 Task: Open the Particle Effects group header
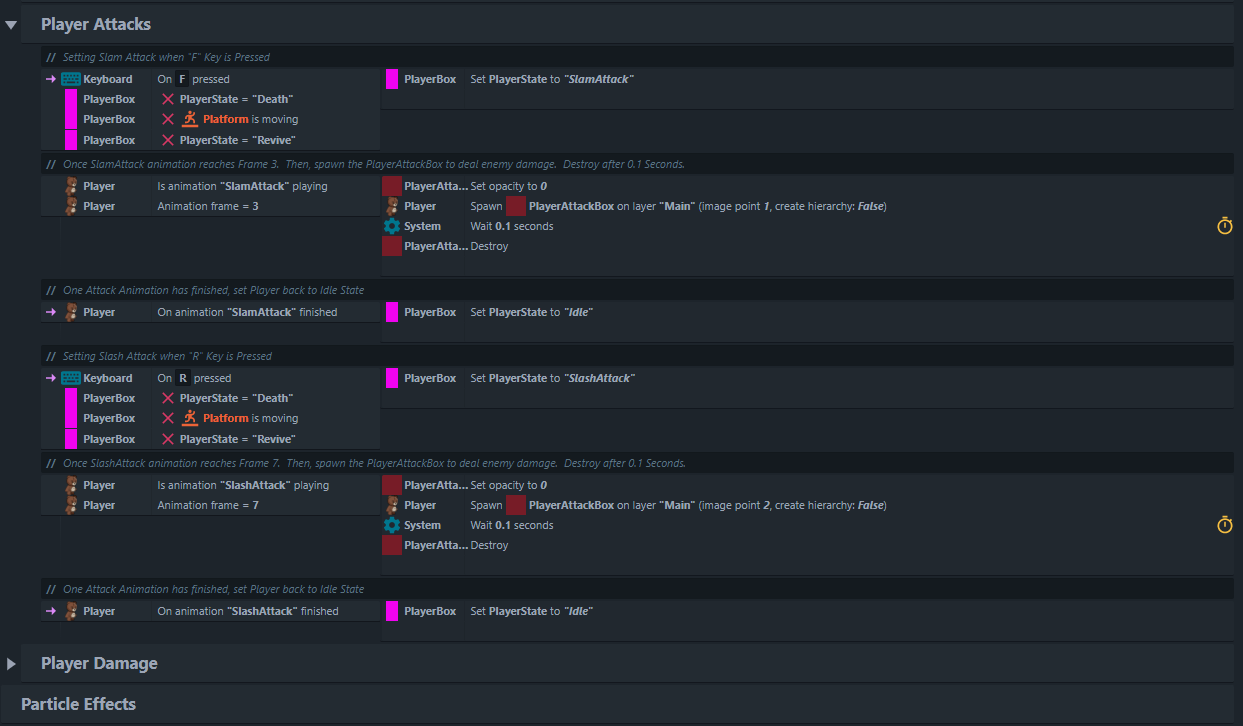tap(78, 704)
